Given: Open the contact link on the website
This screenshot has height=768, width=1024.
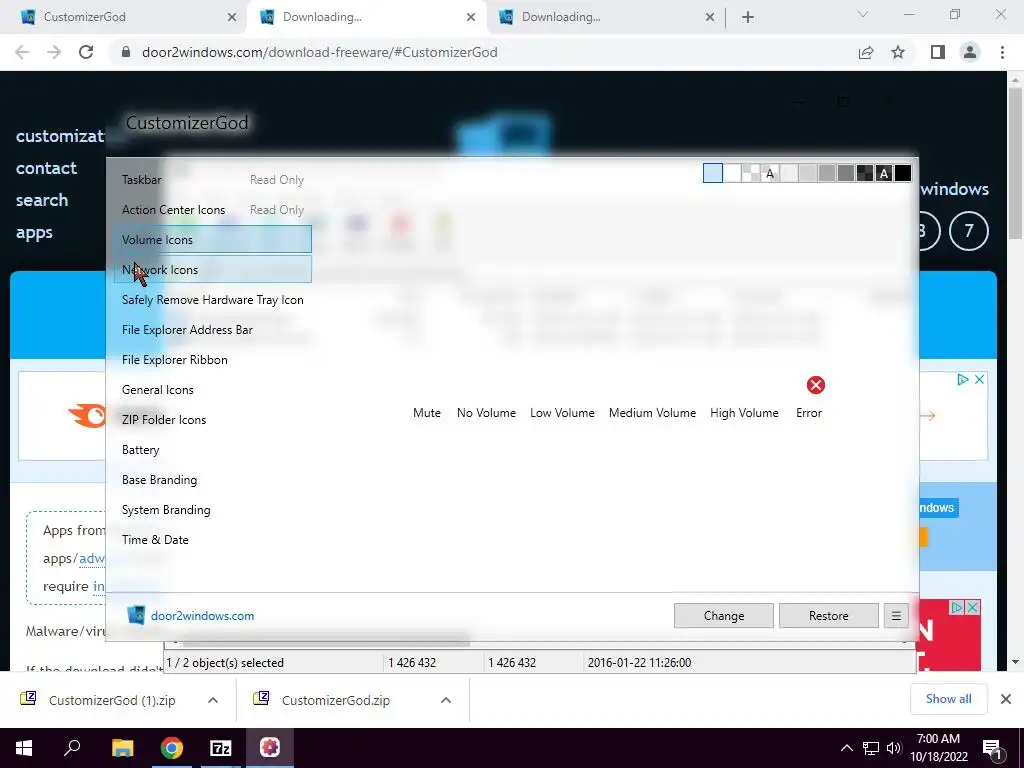Looking at the screenshot, I should pos(46,168).
